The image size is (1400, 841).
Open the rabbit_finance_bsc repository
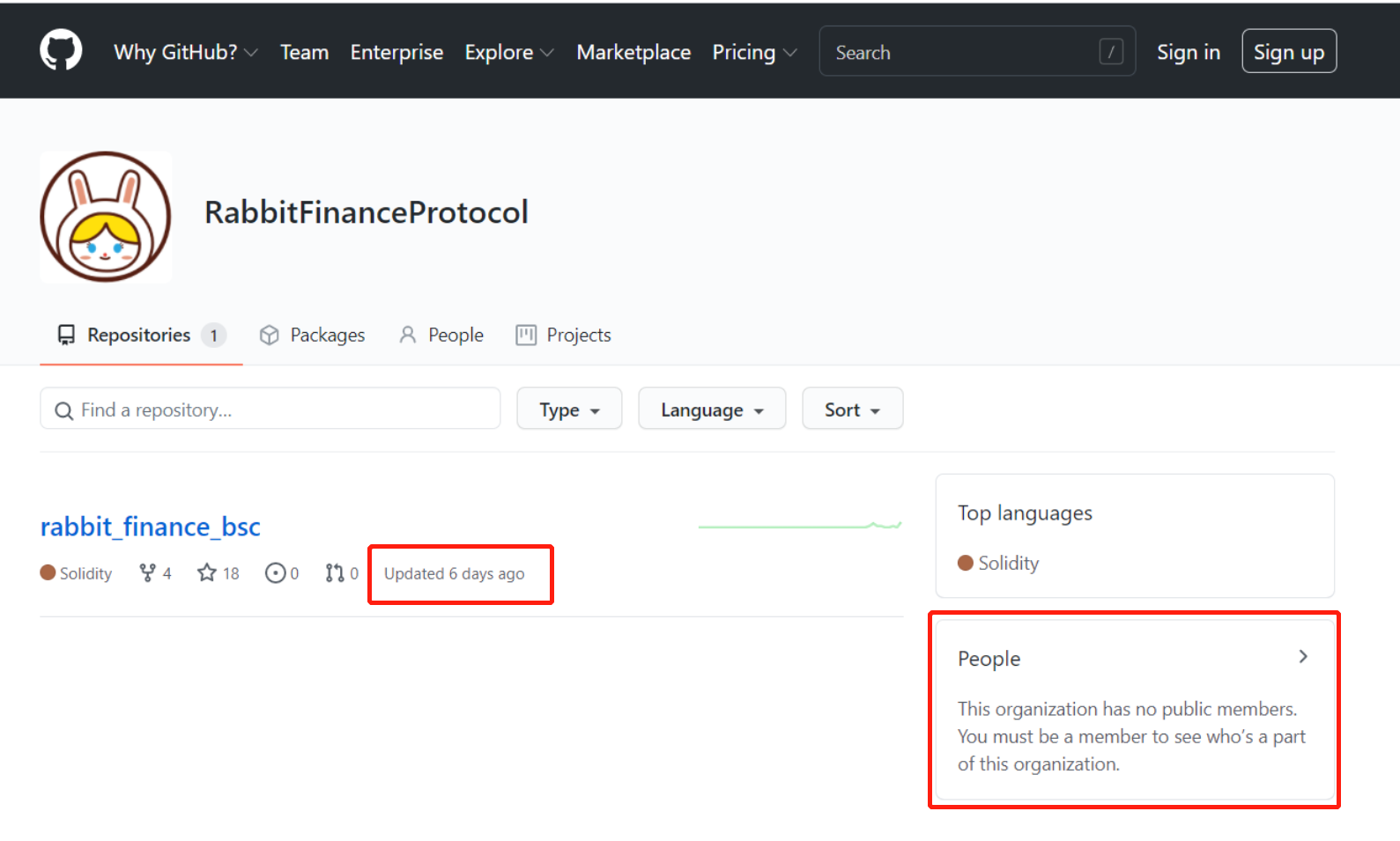point(151,527)
